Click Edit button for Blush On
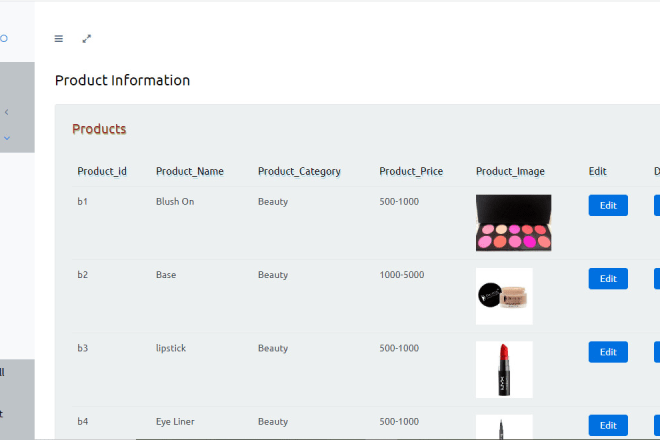Screen dimensions: 660x440 (608, 205)
